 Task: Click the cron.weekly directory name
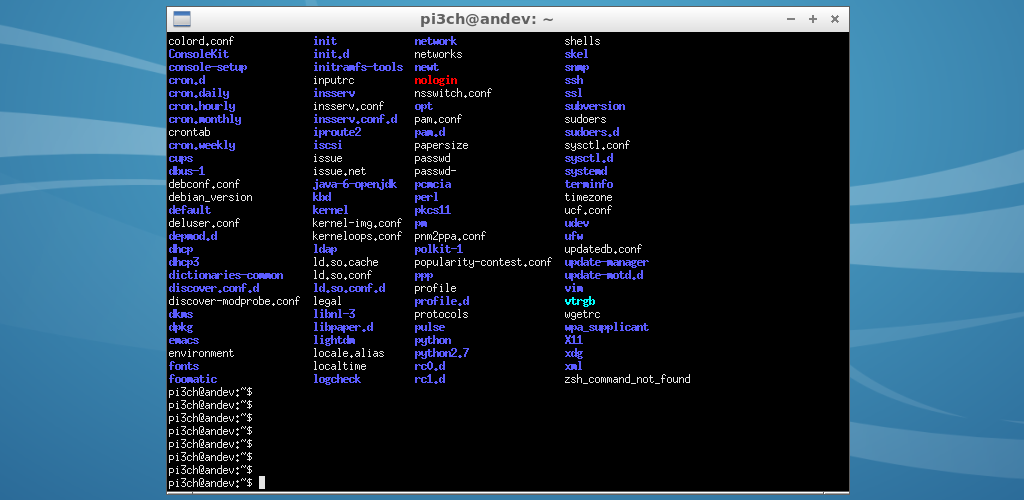[202, 146]
